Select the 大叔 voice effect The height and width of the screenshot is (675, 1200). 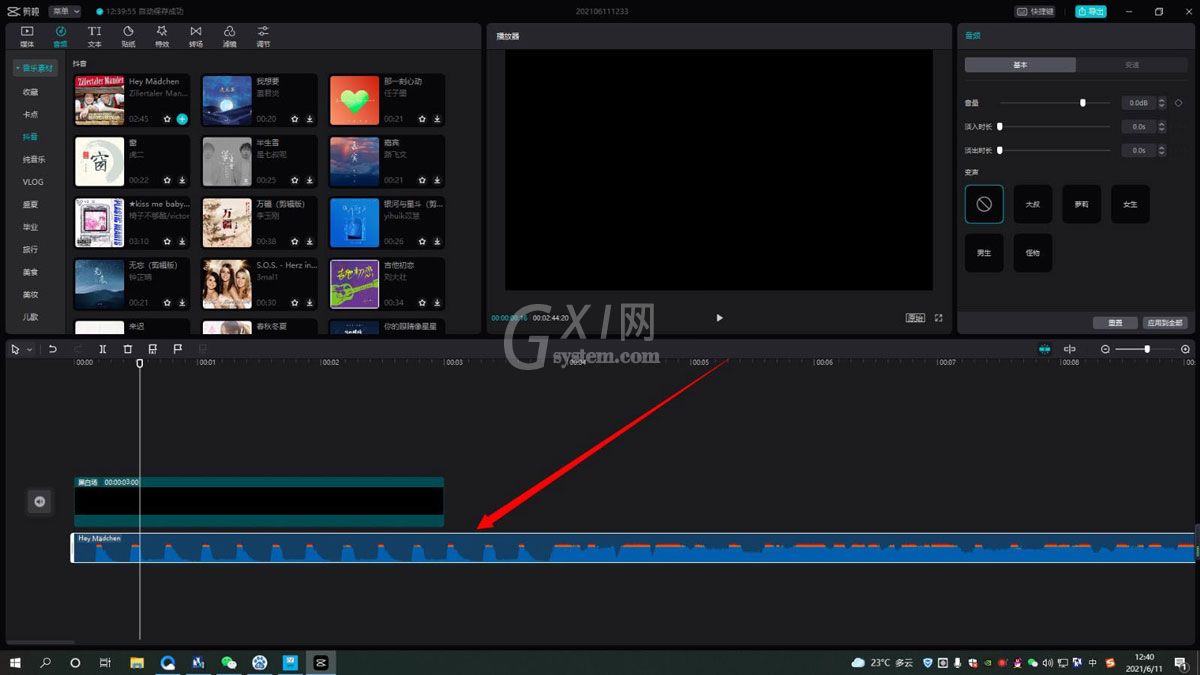pyautogui.click(x=1033, y=204)
